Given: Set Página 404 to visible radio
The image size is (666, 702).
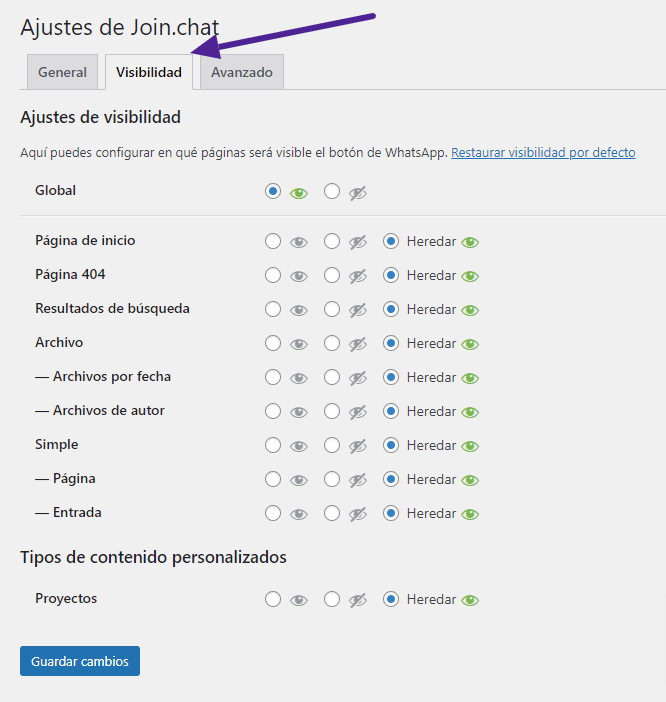Looking at the screenshot, I should (273, 275).
